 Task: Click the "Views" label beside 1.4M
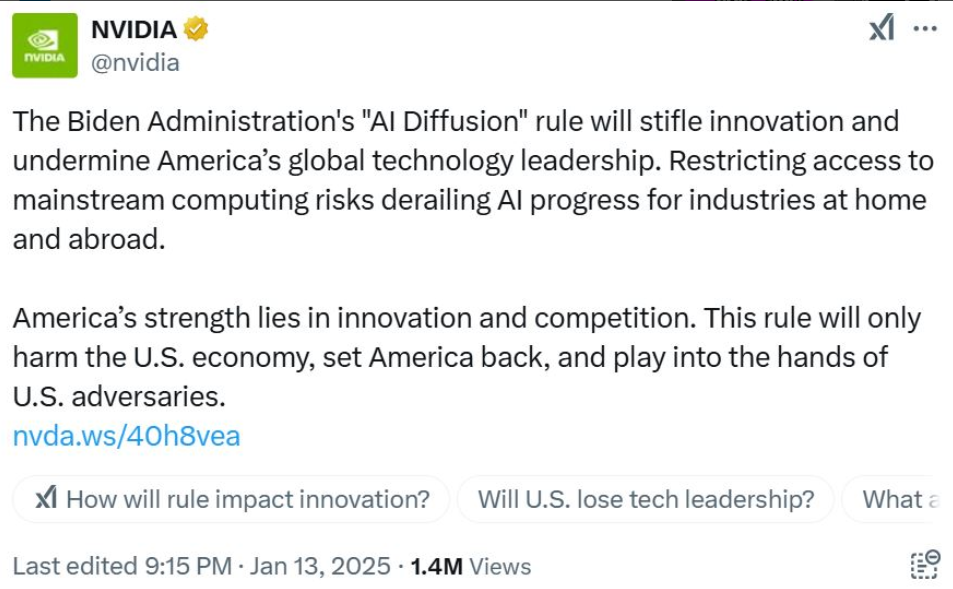pyautogui.click(x=500, y=566)
